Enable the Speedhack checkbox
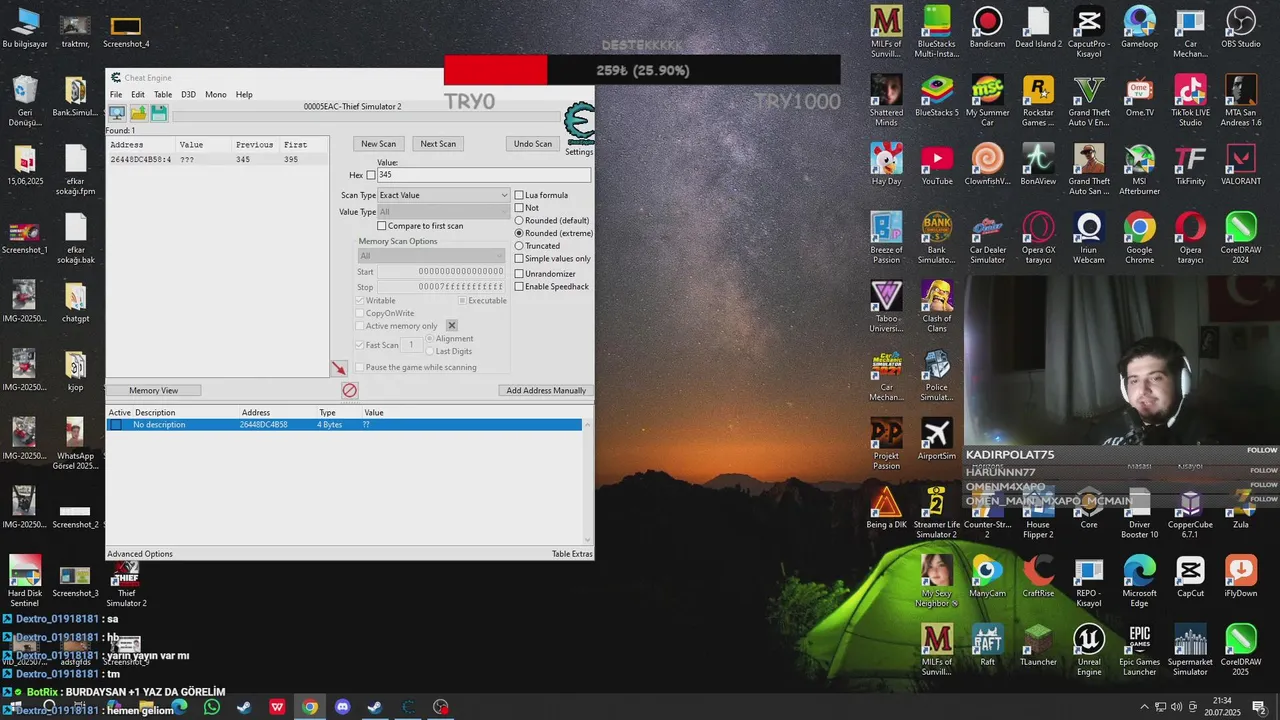Image resolution: width=1280 pixels, height=720 pixels. (519, 287)
